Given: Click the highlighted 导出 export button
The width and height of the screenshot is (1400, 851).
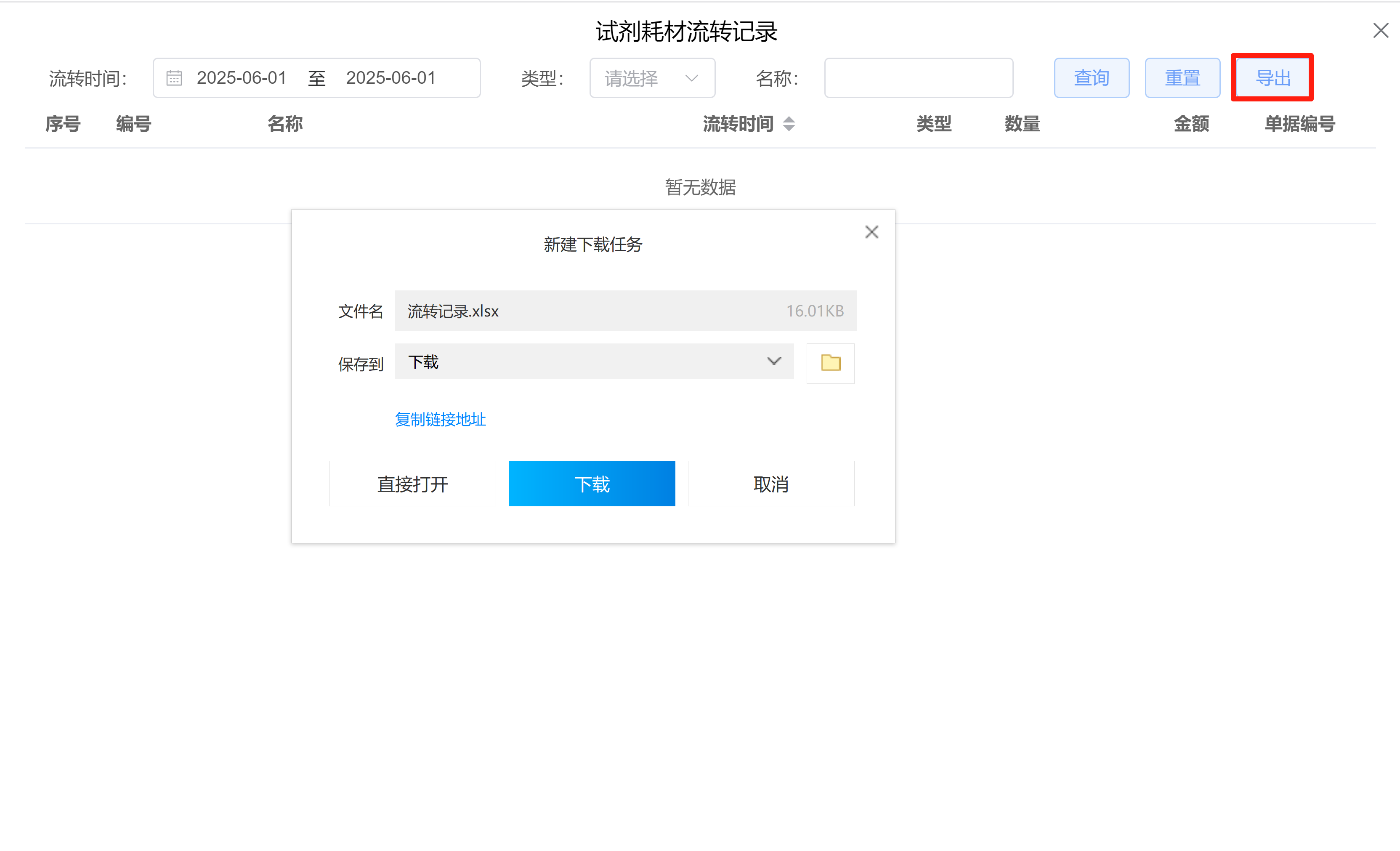Looking at the screenshot, I should [1272, 78].
